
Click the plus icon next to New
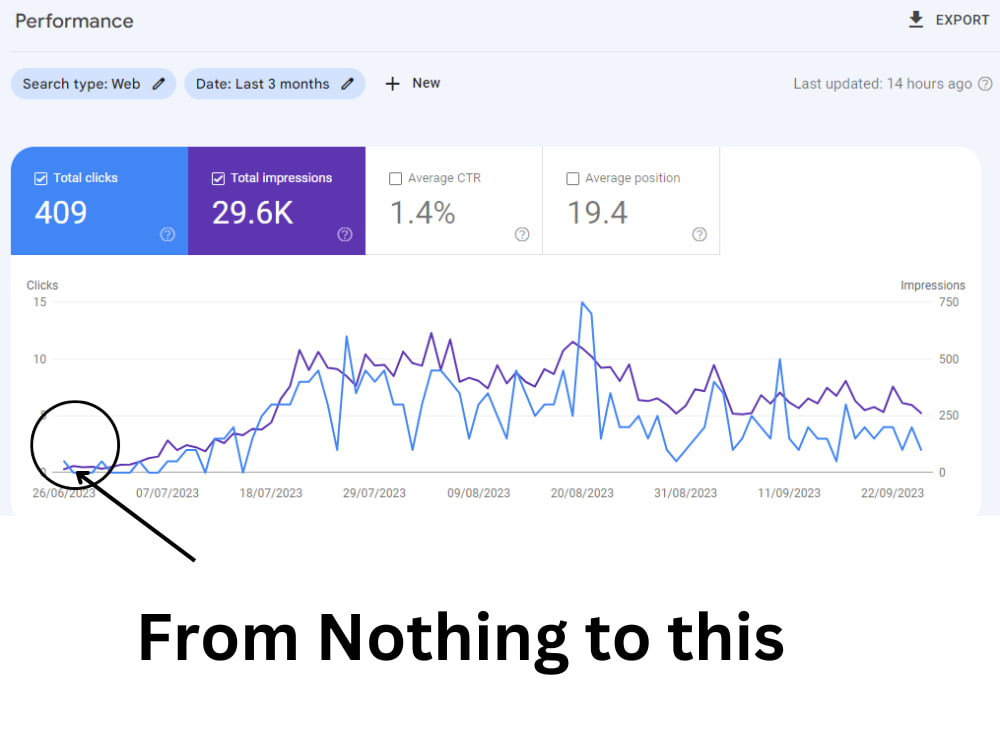point(392,84)
